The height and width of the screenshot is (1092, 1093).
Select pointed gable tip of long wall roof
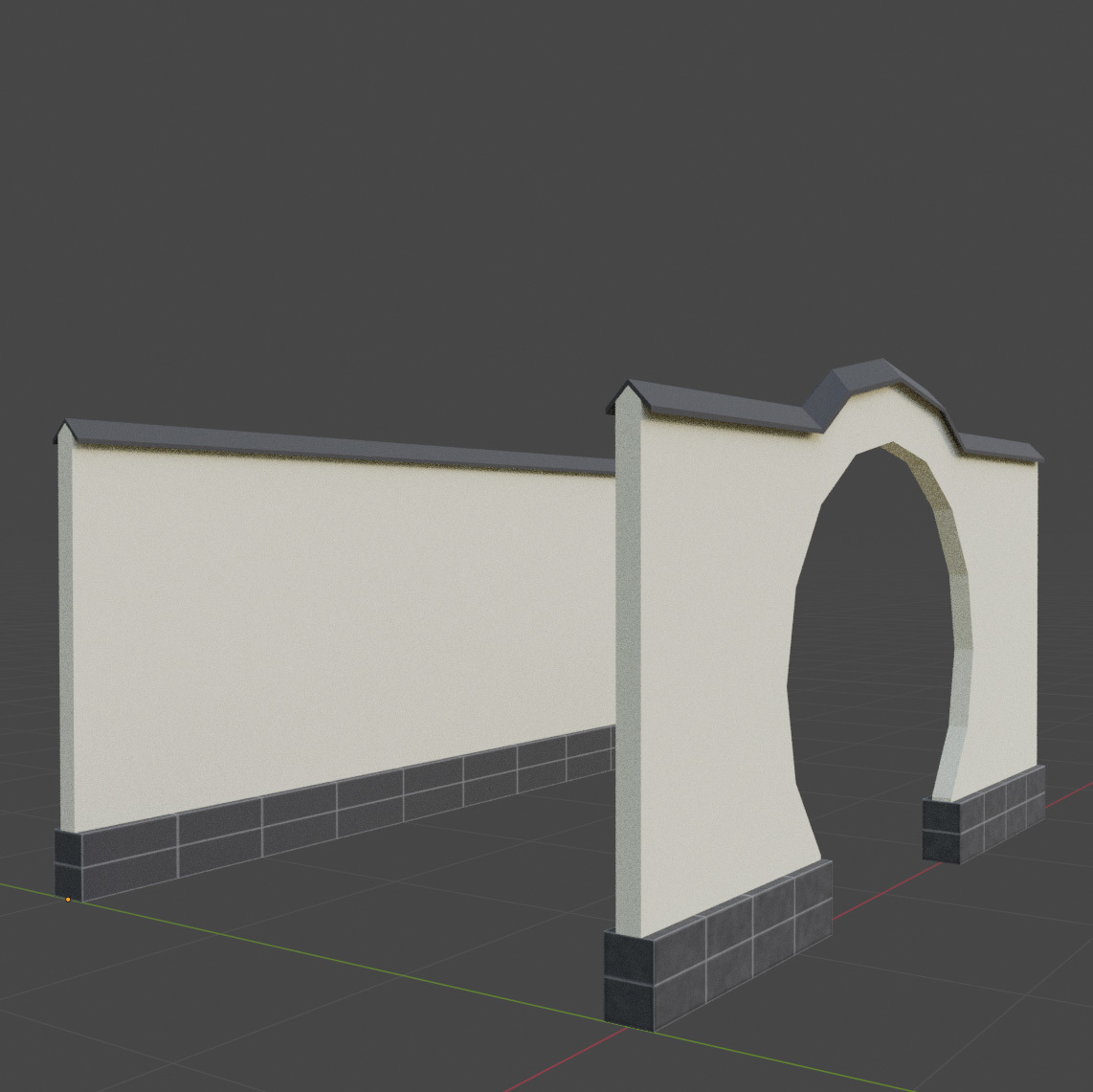click(x=63, y=429)
